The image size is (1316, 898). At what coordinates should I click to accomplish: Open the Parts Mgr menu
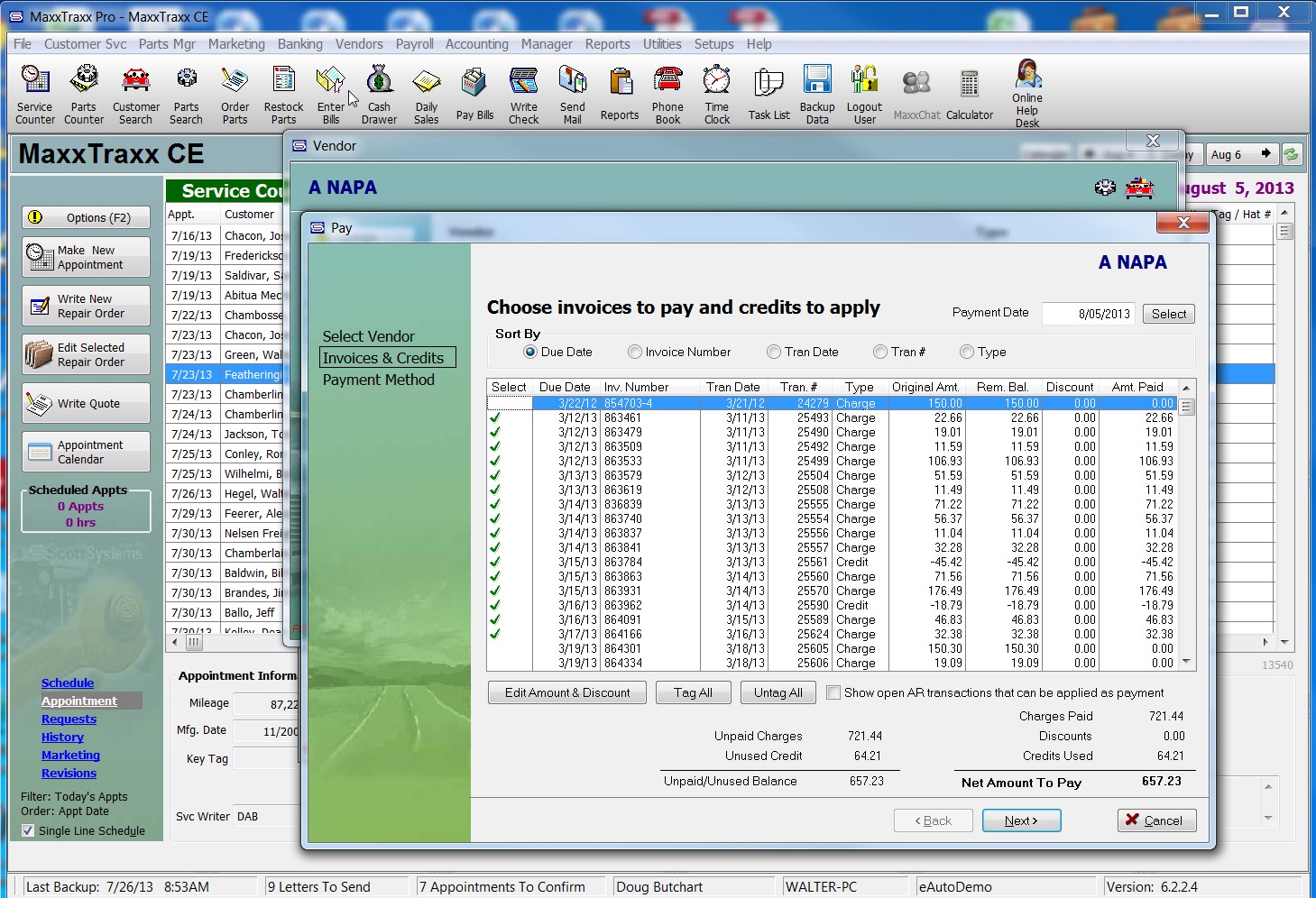[167, 43]
